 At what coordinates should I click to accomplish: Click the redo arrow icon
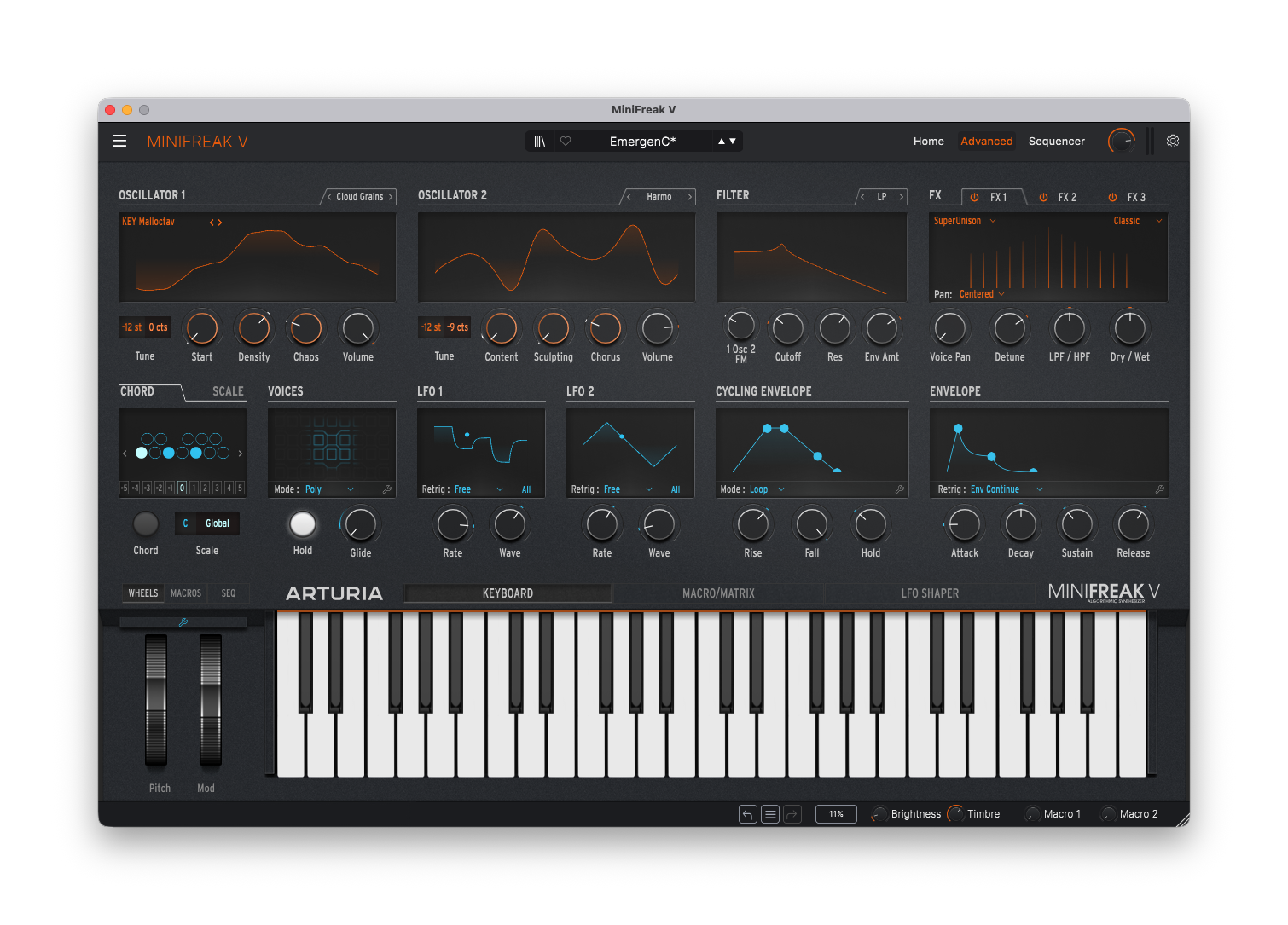792,814
